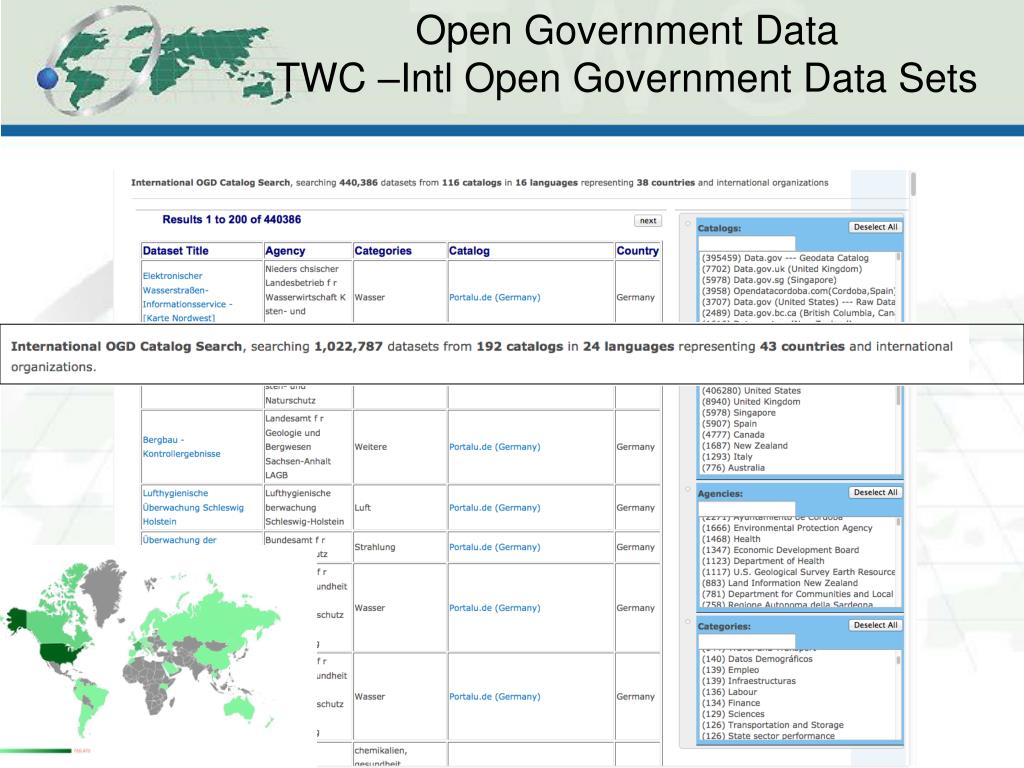Click the next results button

pos(648,221)
